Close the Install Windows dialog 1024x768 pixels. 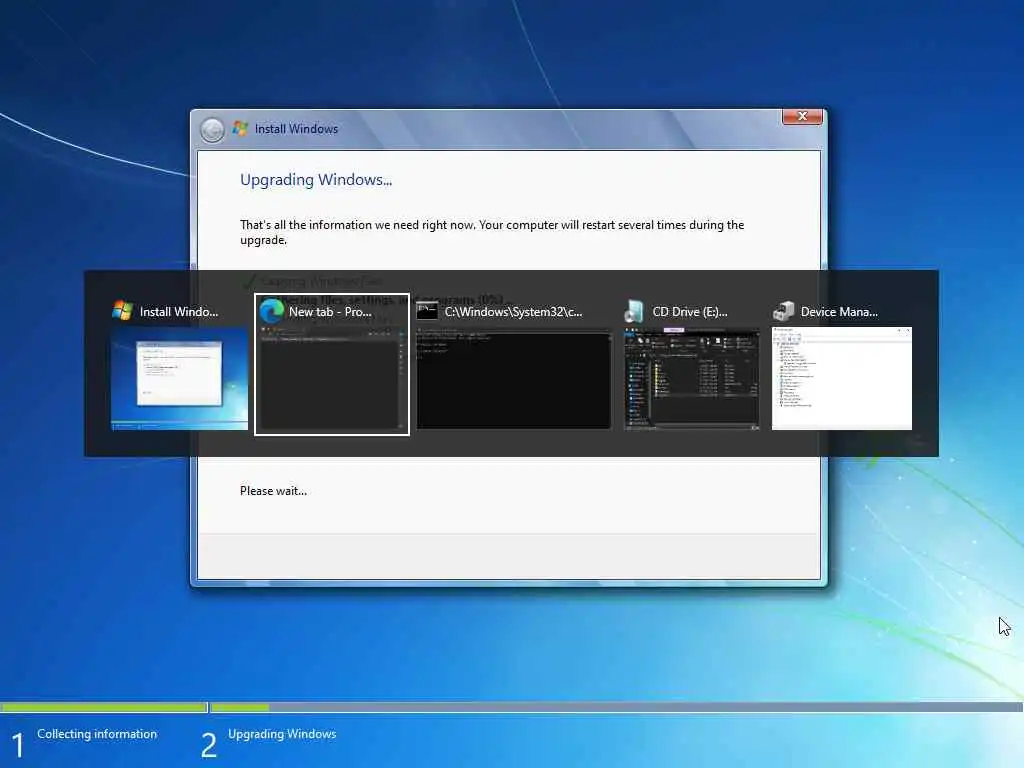coord(802,116)
